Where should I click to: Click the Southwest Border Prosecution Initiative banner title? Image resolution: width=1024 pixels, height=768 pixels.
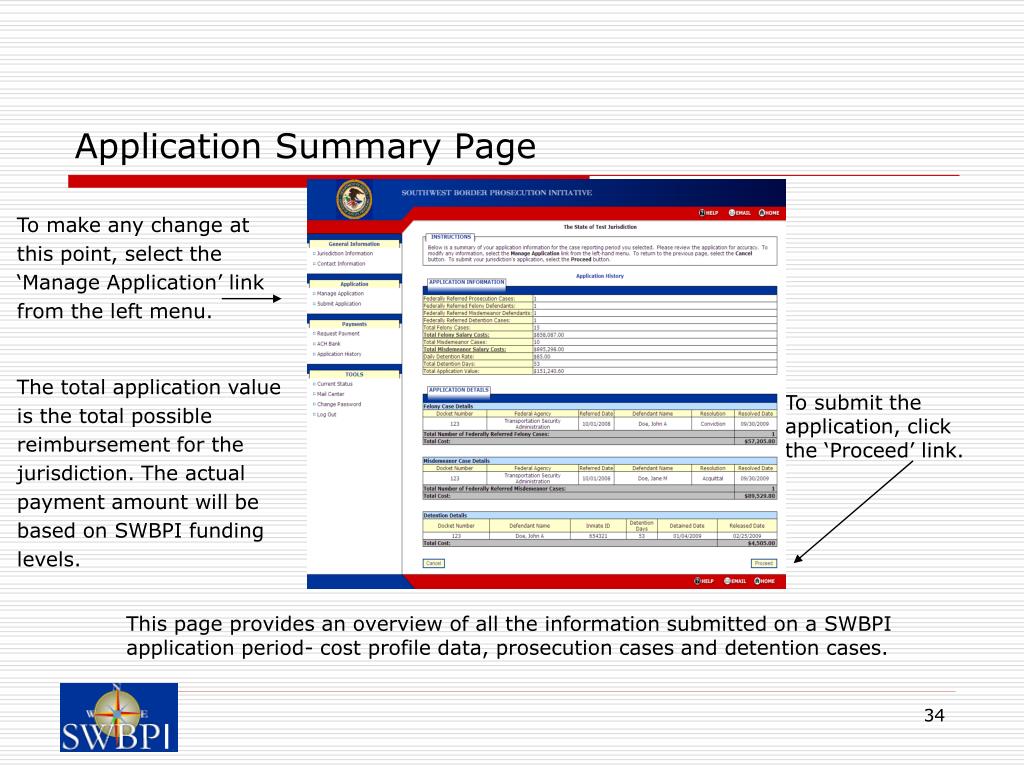tap(496, 193)
